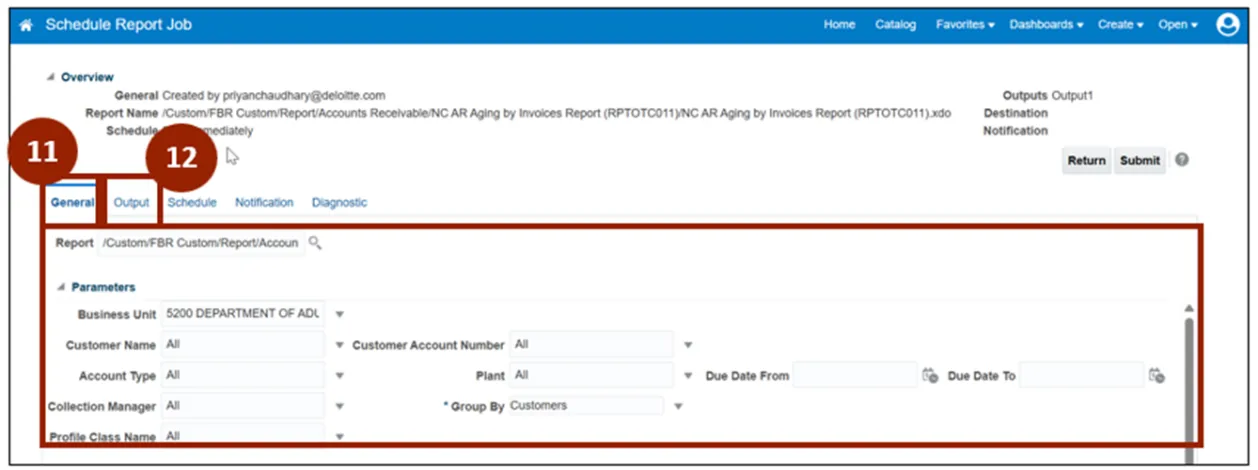Collapse the Parameters section

pos(61,287)
